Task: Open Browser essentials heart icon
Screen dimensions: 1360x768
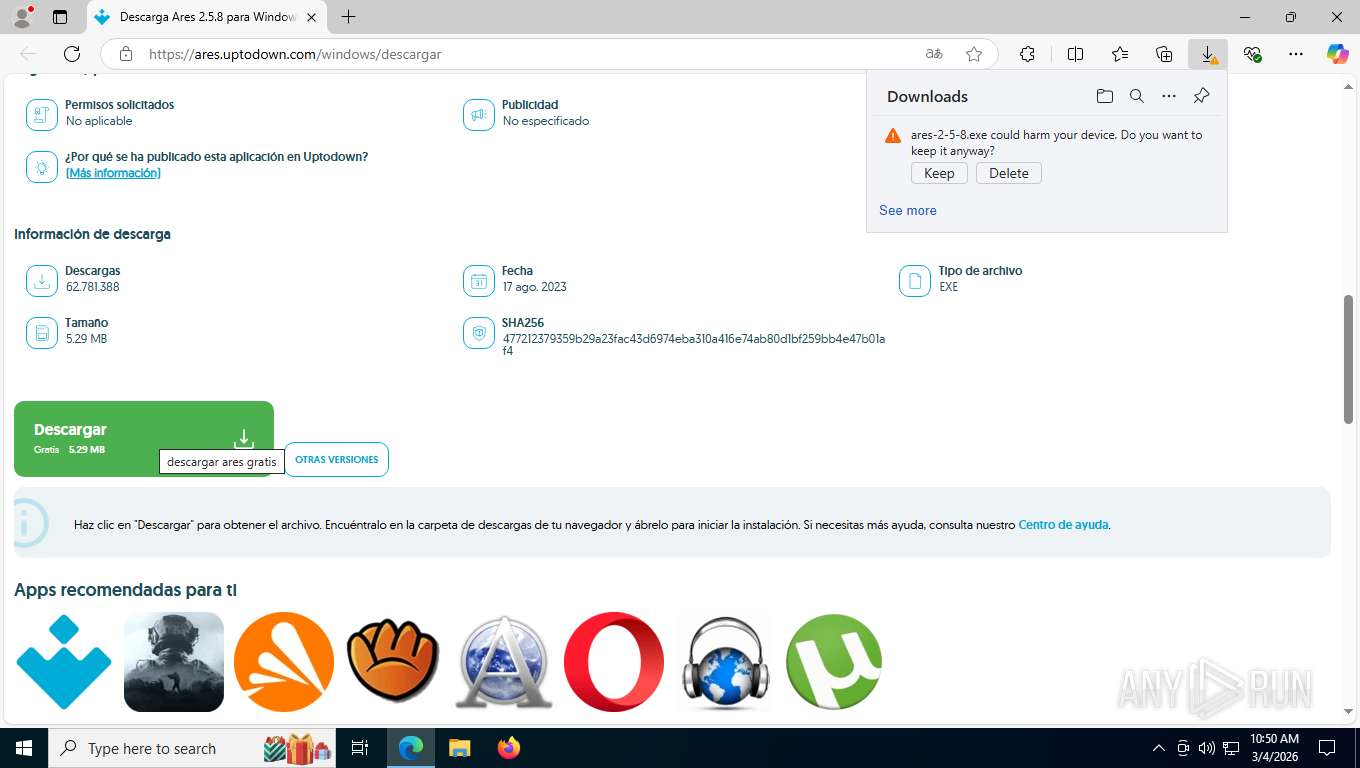Action: pyautogui.click(x=1252, y=54)
